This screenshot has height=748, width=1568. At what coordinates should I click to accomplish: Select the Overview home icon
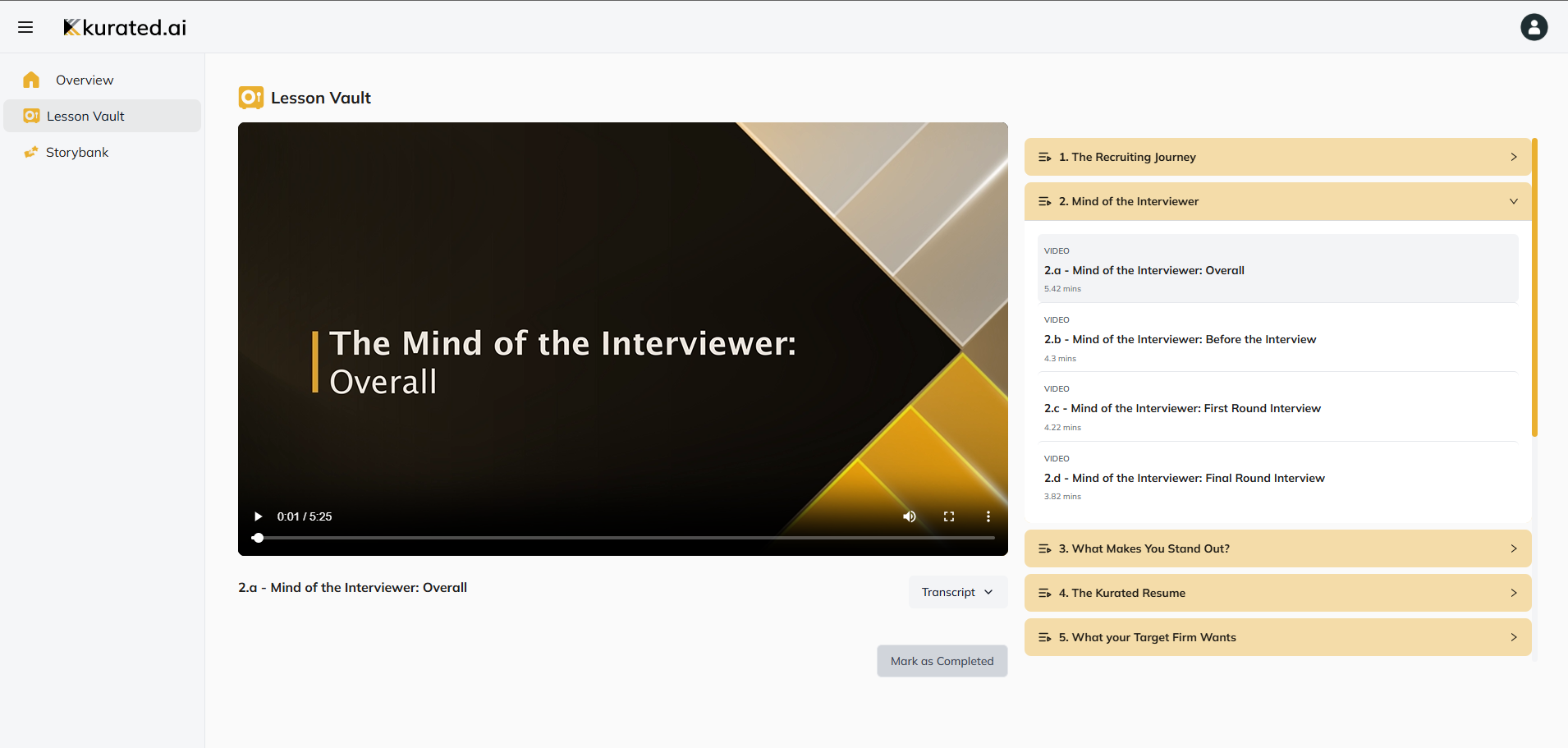(31, 79)
